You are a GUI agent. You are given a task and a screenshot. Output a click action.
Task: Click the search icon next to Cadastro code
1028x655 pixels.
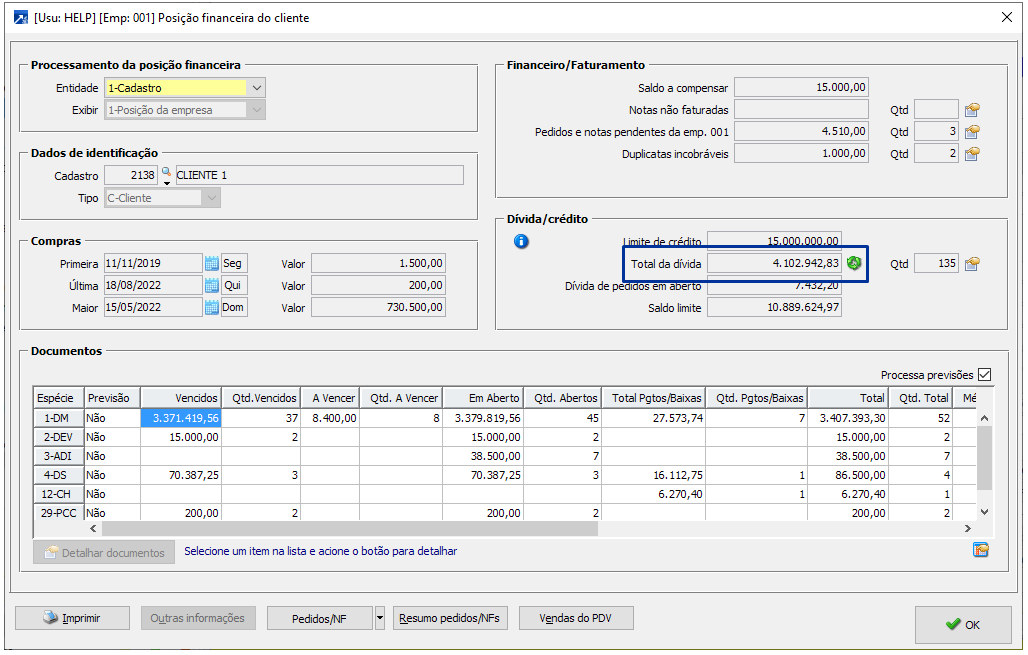(167, 174)
